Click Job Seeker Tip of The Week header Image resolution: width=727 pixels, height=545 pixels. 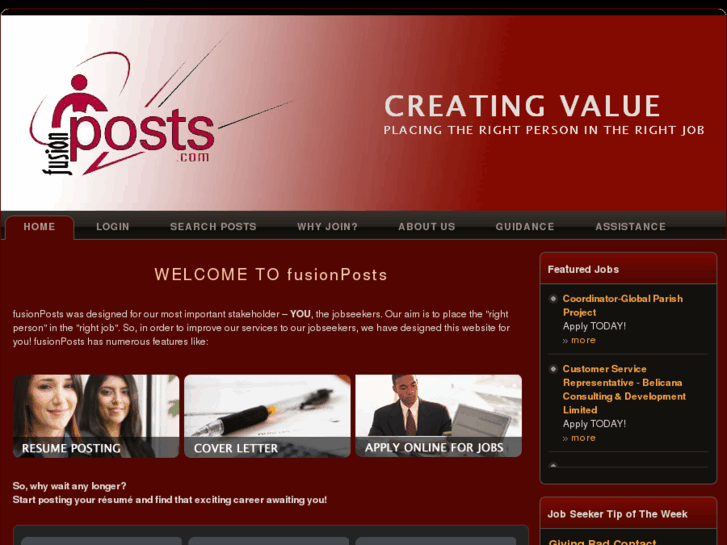(628, 513)
